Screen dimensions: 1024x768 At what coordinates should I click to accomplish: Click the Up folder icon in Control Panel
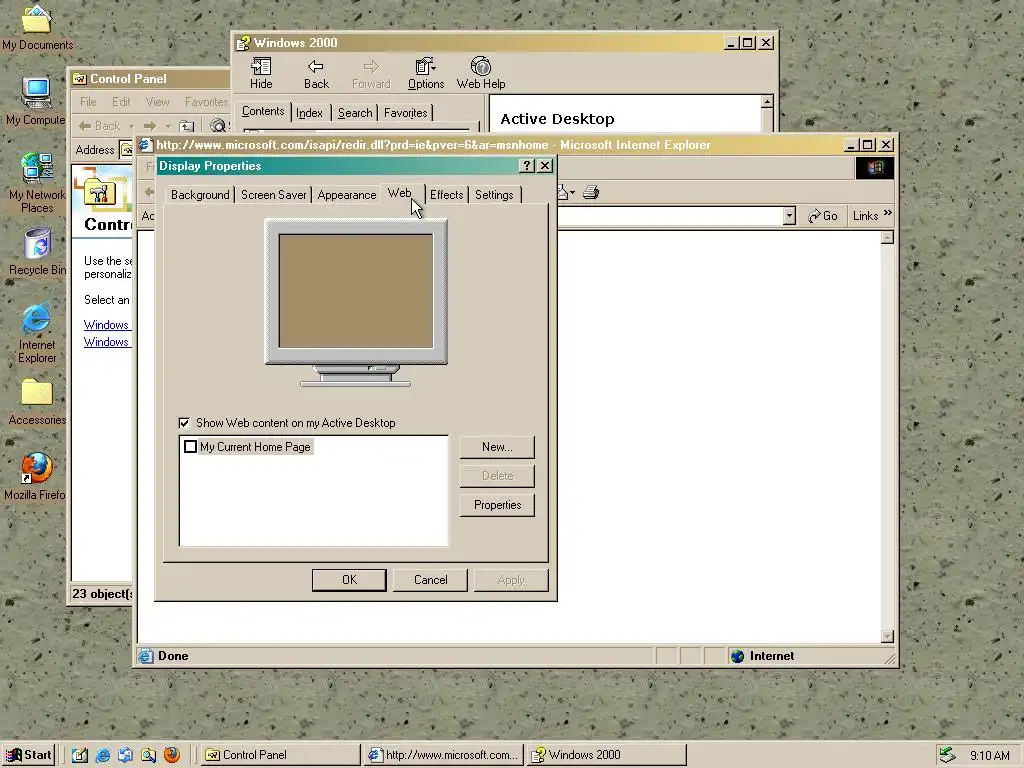[187, 126]
